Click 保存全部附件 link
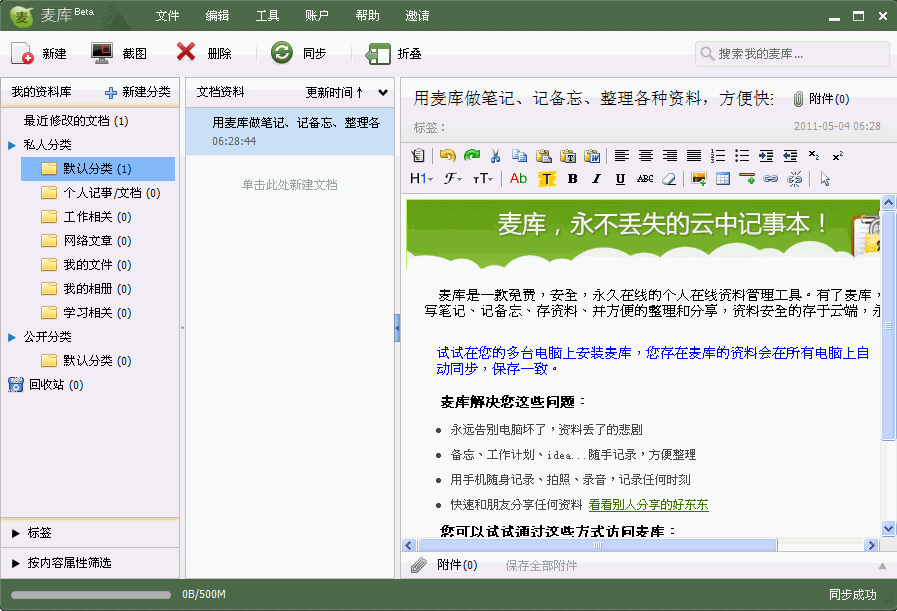The image size is (897, 611). (x=541, y=566)
